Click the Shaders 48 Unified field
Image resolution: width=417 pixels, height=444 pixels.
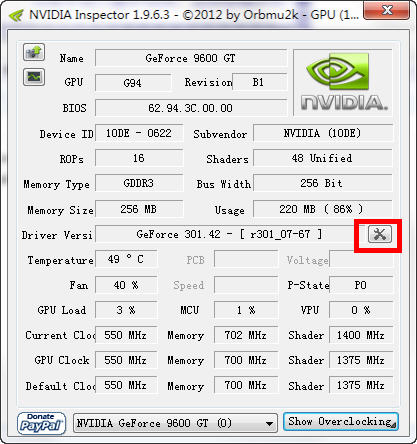point(322,158)
